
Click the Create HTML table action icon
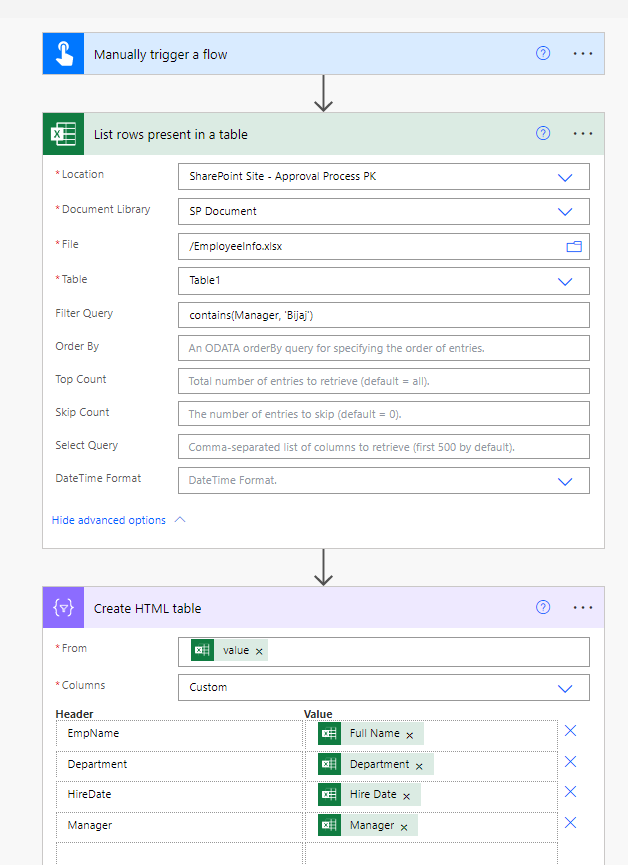63,608
